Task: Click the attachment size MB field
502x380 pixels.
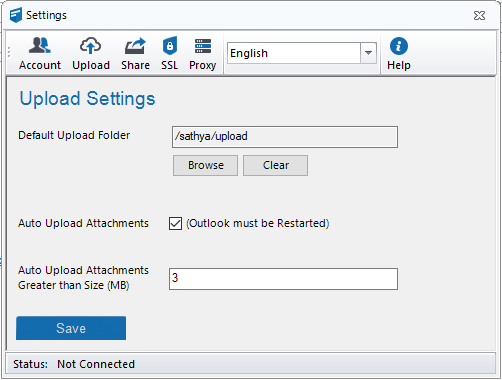Action: (x=283, y=279)
